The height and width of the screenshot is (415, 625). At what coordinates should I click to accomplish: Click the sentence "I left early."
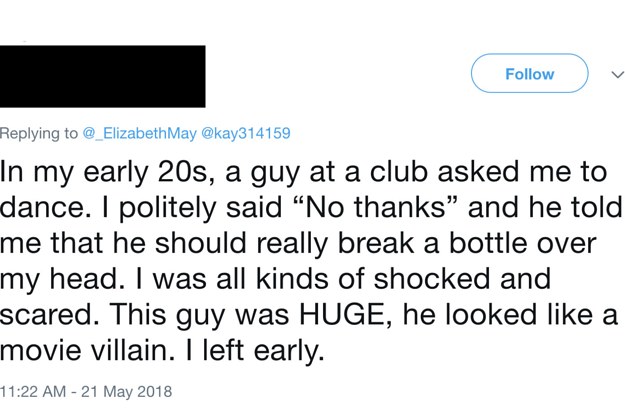point(253,350)
